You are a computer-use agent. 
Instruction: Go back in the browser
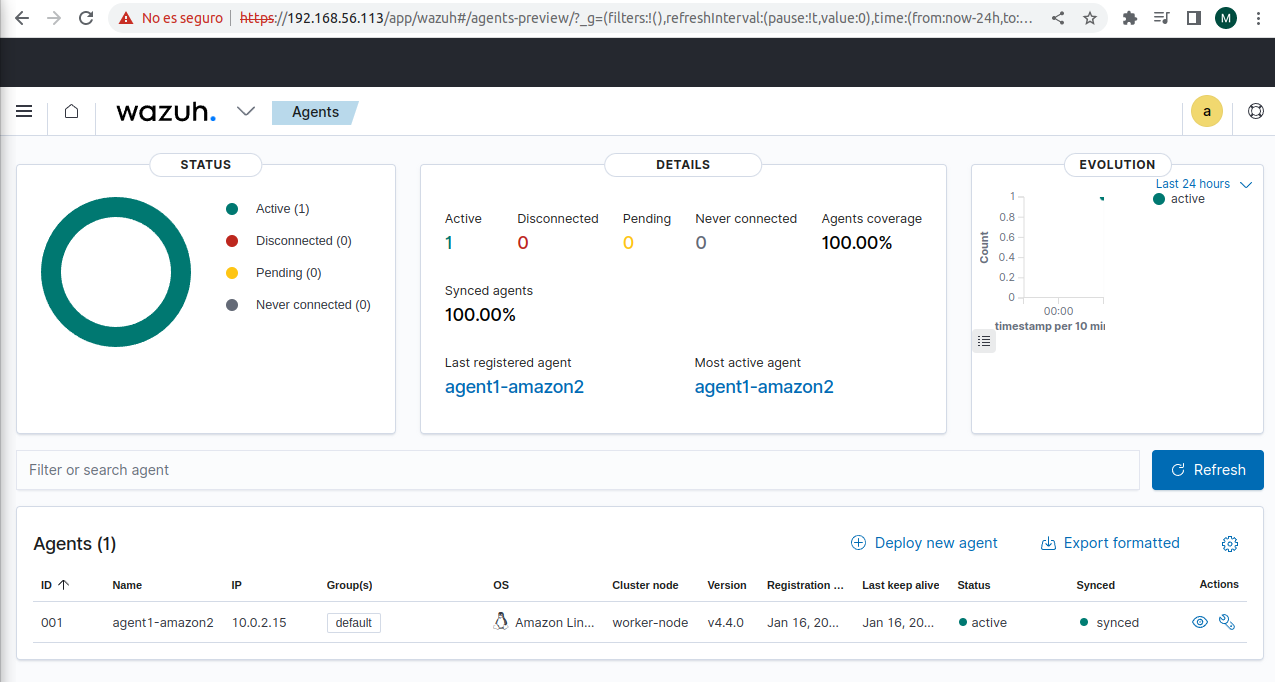(x=24, y=18)
